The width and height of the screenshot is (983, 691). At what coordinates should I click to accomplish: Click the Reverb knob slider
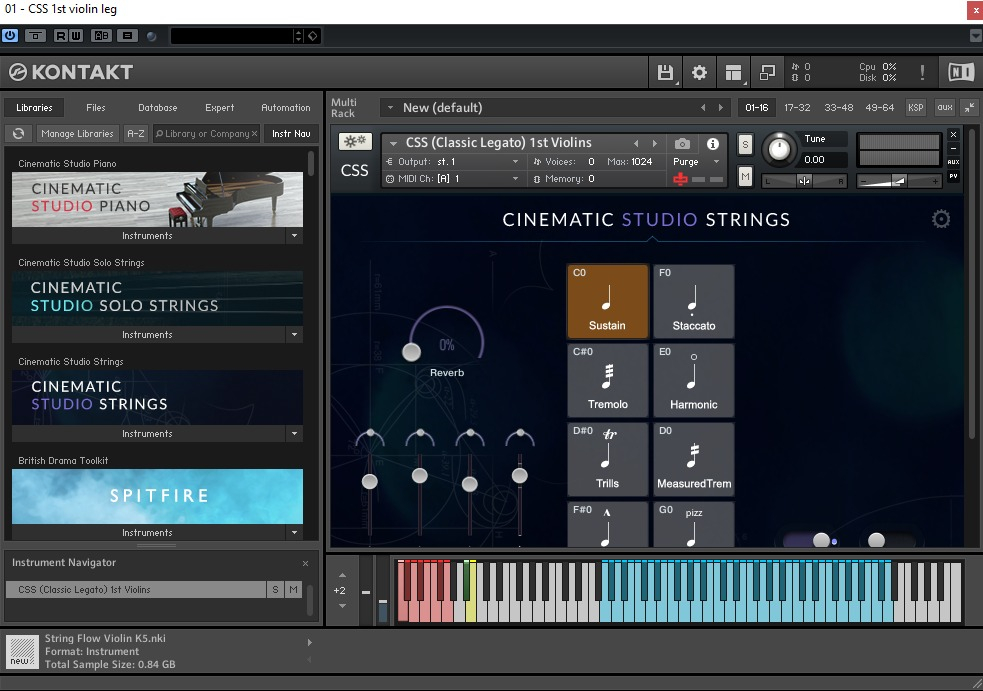click(x=411, y=351)
